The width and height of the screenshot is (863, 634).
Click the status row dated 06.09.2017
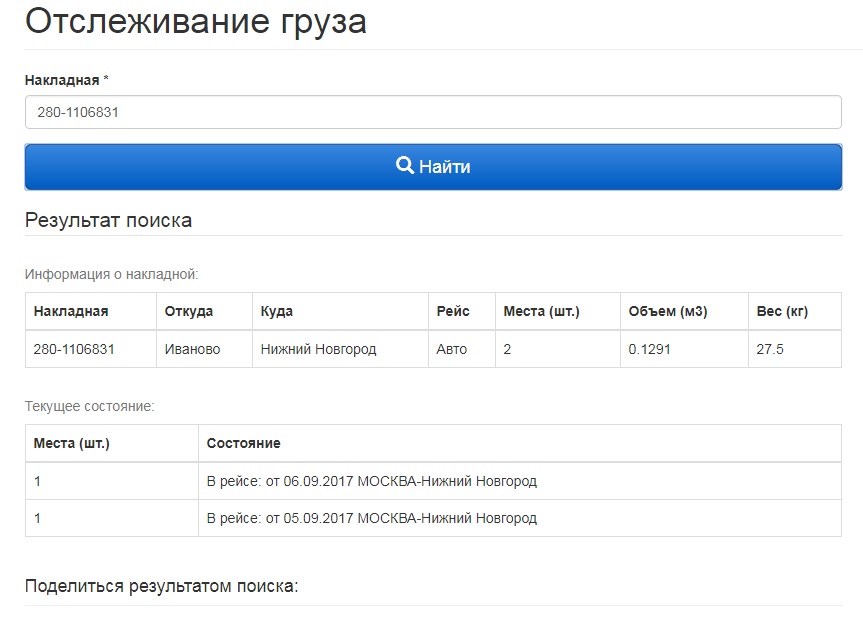(433, 481)
